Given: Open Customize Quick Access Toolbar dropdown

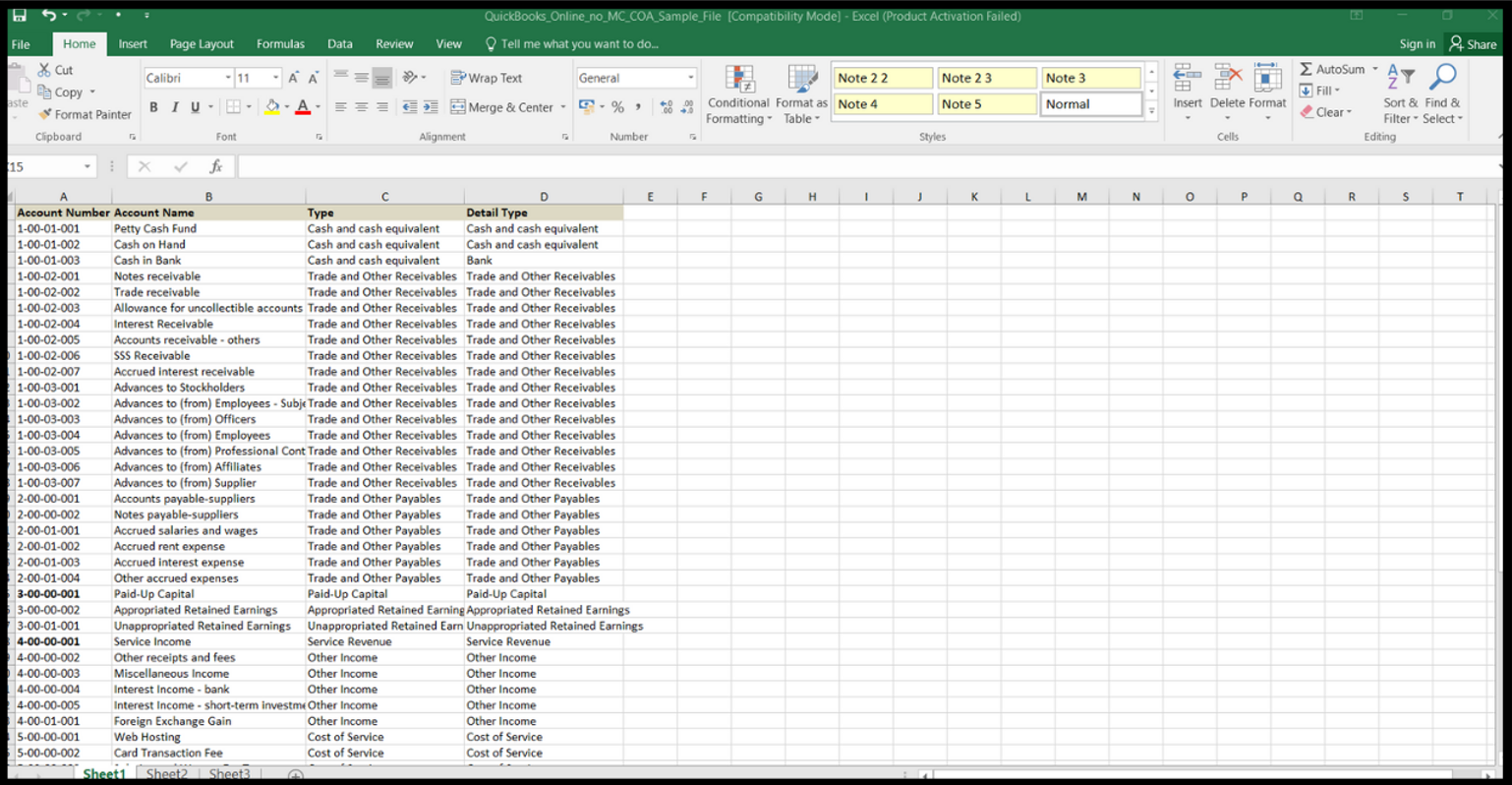Looking at the screenshot, I should click(146, 16).
